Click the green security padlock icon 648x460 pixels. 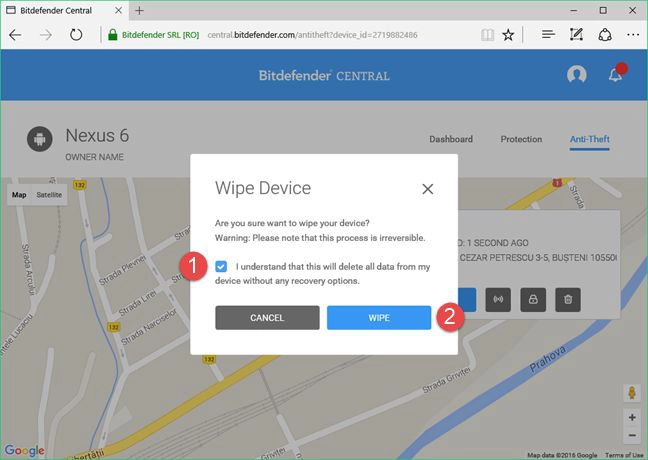[112, 35]
